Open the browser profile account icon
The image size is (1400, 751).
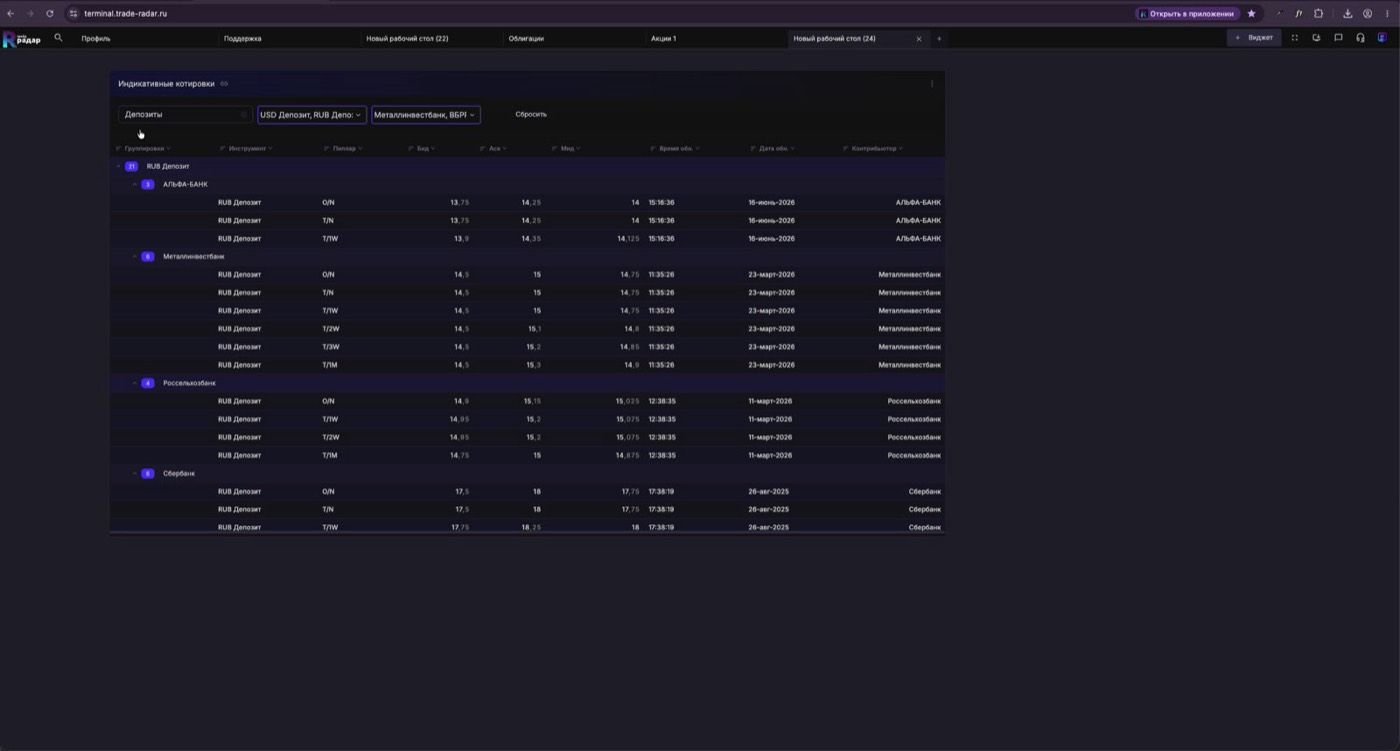[1367, 14]
